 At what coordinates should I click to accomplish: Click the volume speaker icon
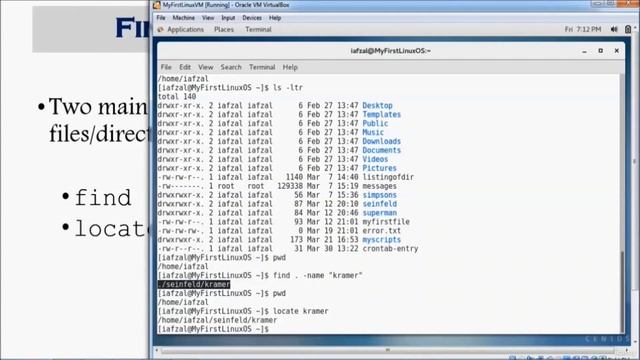pyautogui.click(x=614, y=29)
